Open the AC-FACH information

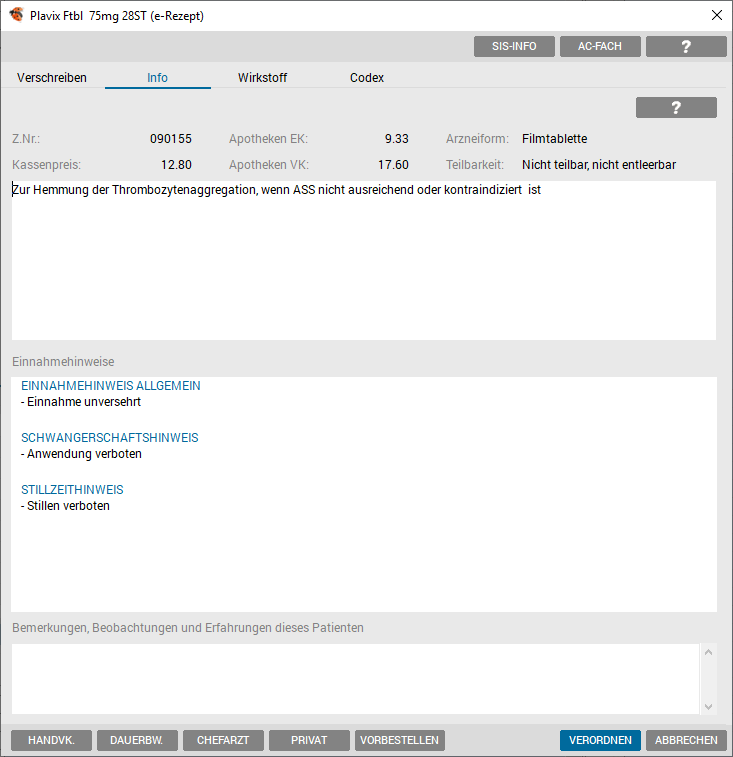tap(600, 46)
